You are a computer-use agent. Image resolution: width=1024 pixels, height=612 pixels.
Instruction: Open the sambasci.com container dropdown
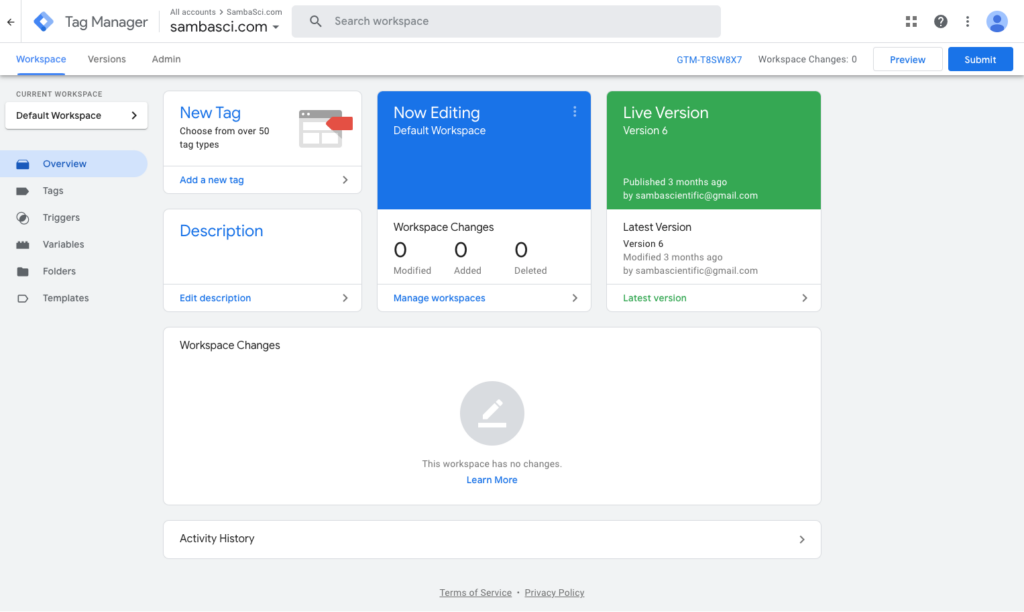pos(225,27)
